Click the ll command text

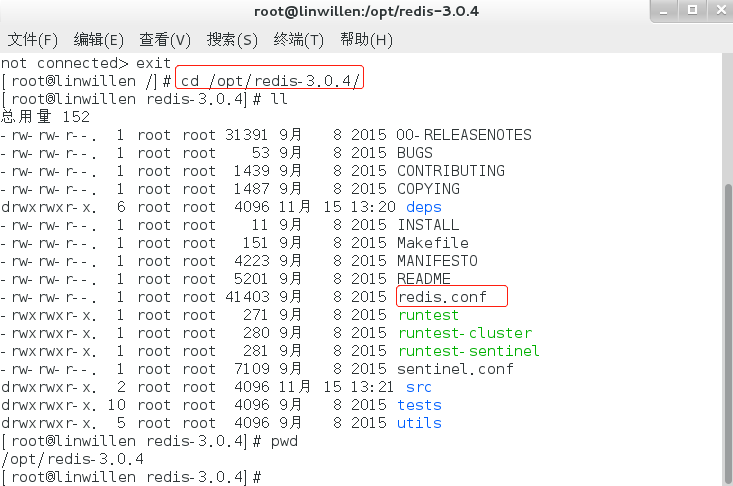coord(279,99)
